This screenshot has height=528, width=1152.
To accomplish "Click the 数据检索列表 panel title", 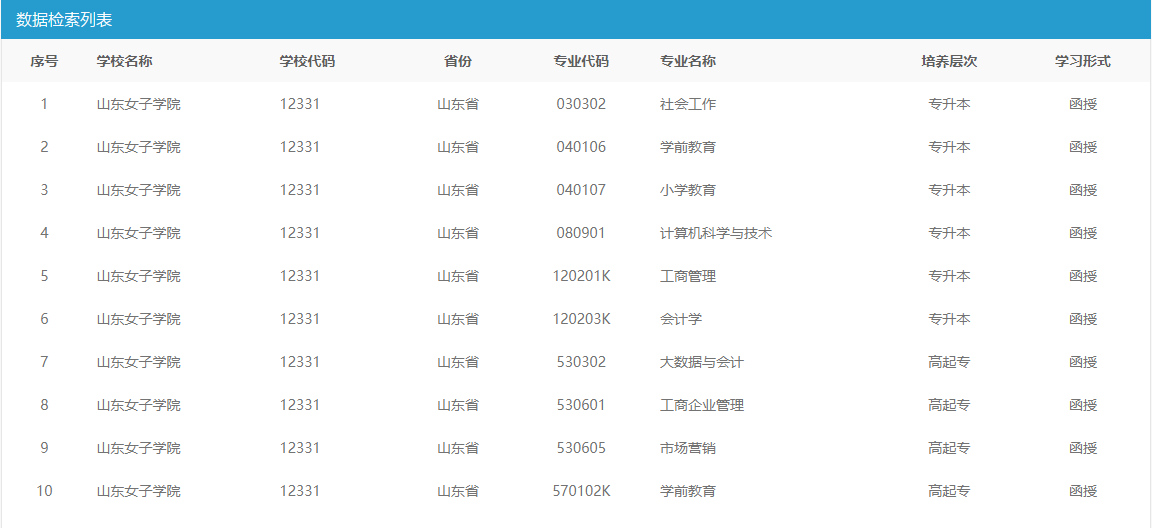I will [x=64, y=19].
